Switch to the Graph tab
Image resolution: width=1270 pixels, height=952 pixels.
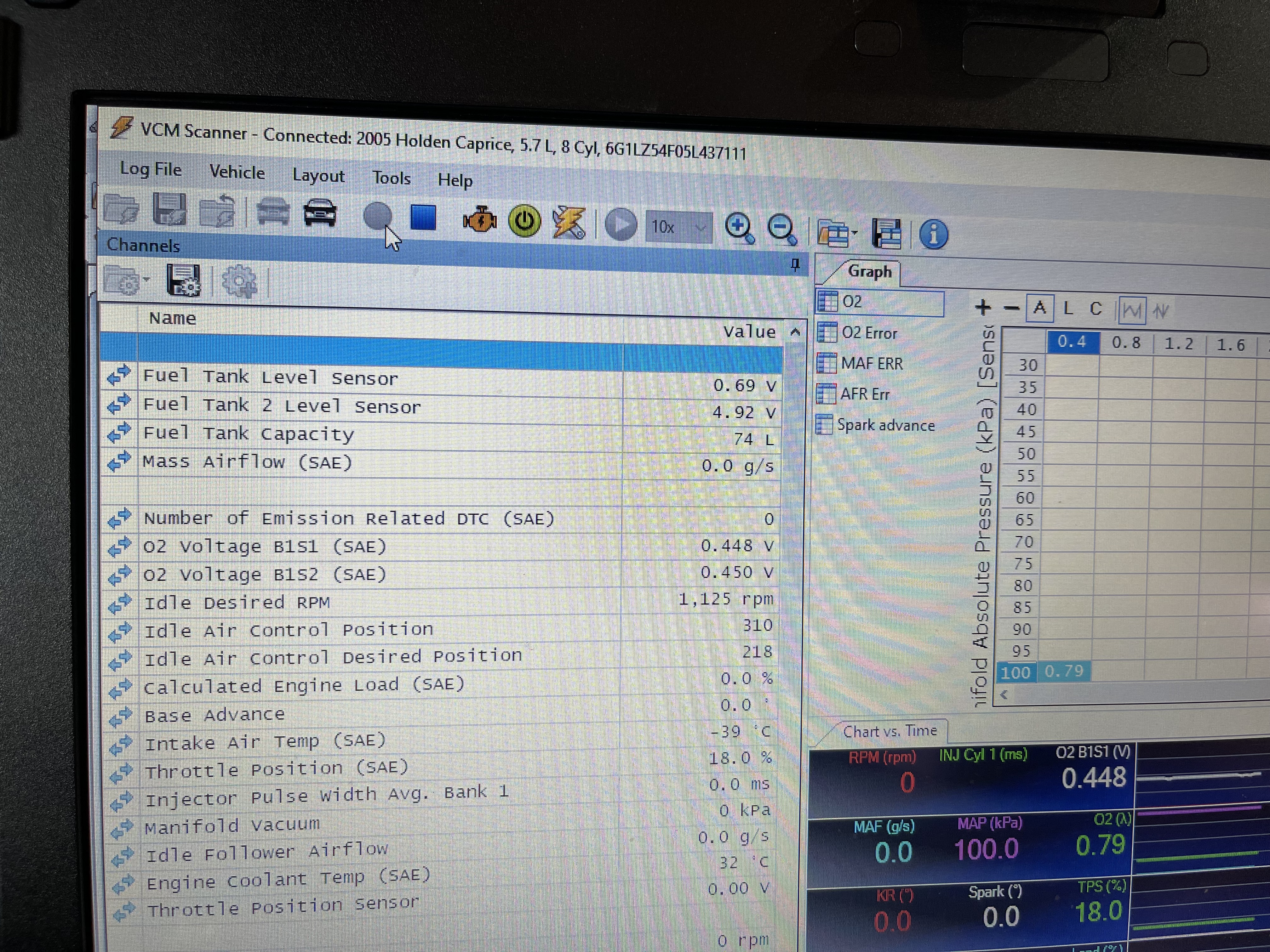coord(870,271)
